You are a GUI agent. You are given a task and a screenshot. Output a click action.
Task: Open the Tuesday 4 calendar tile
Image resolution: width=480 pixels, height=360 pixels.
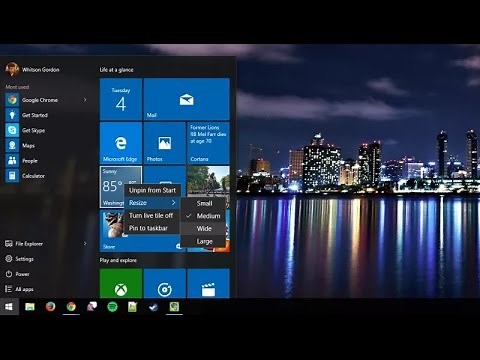pos(121,99)
